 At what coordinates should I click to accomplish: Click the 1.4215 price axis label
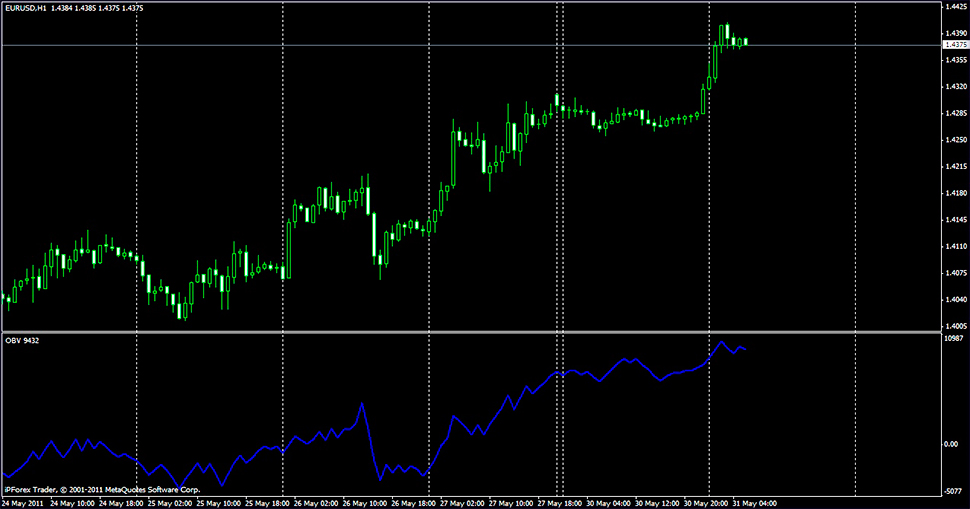tap(954, 166)
